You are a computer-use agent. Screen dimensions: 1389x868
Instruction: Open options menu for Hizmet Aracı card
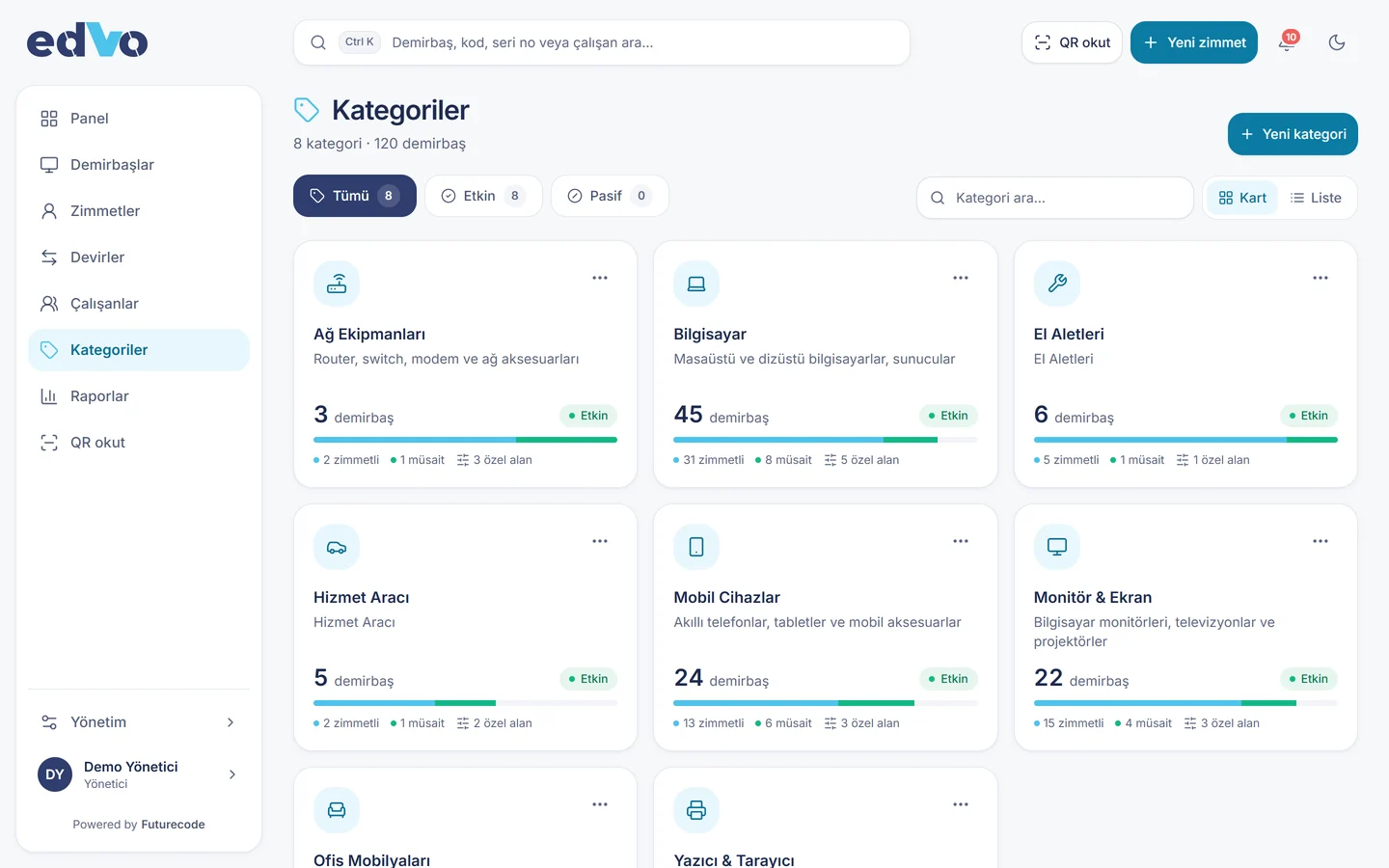coord(600,541)
